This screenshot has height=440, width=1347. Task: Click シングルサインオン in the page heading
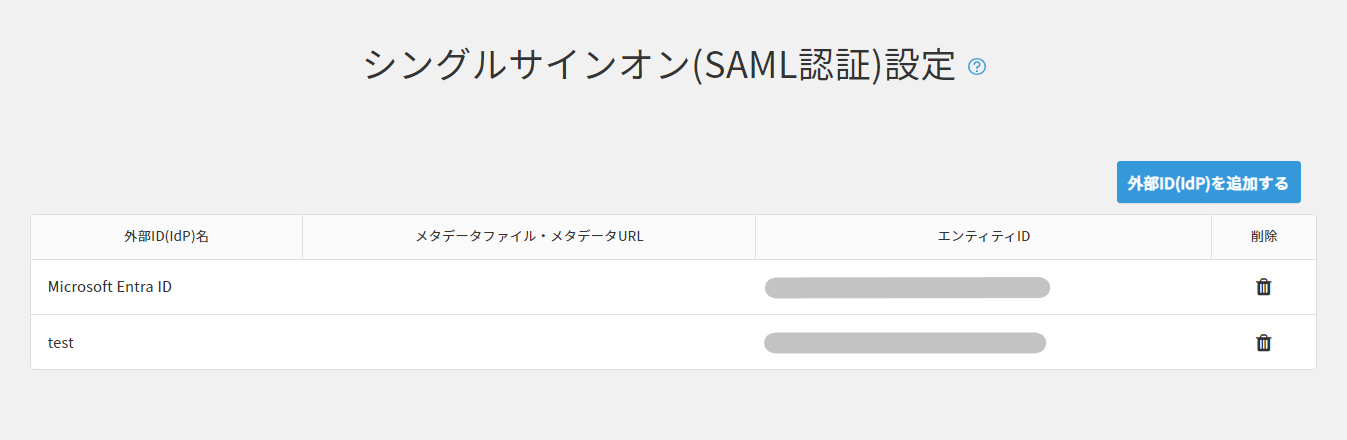coord(527,66)
